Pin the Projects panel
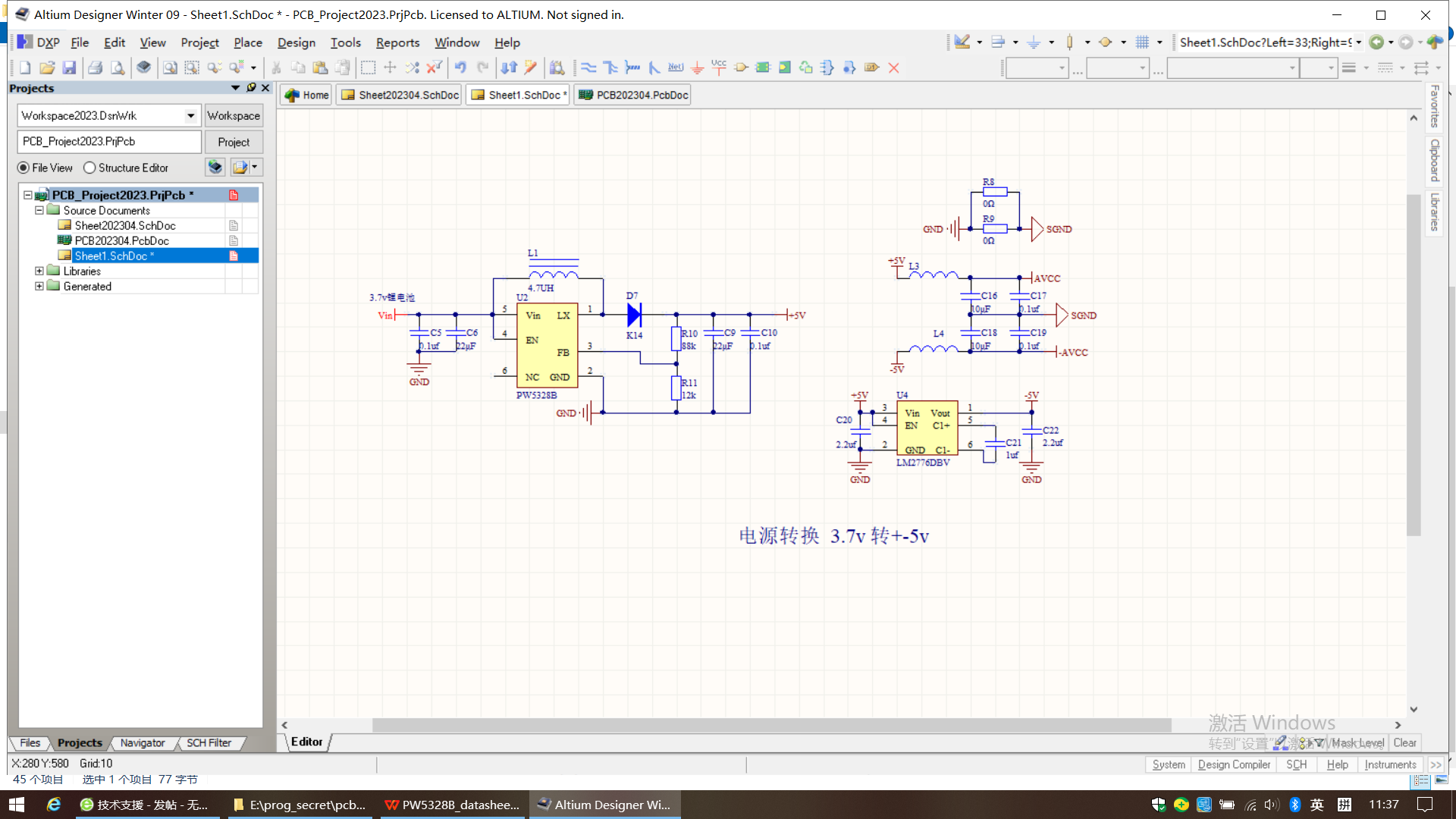Viewport: 1456px width, 819px height. click(251, 88)
